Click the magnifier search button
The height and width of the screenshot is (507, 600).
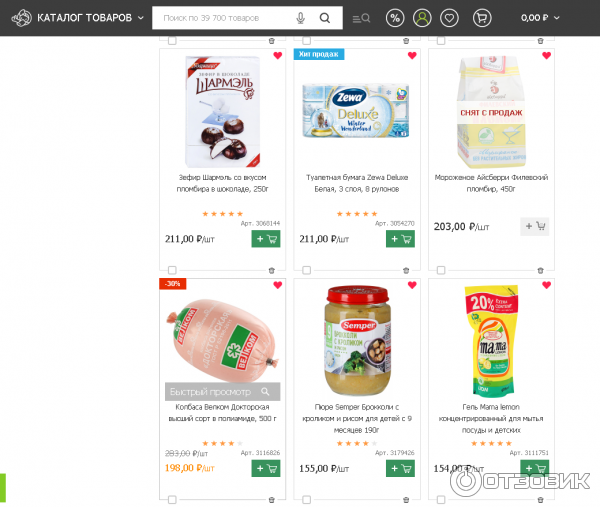coord(324,18)
